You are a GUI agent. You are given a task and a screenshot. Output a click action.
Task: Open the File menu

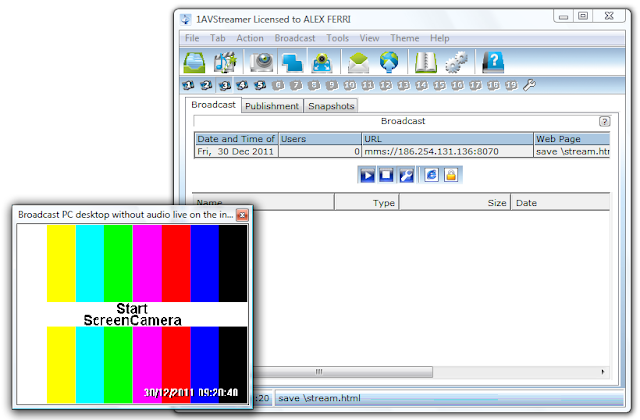click(192, 38)
